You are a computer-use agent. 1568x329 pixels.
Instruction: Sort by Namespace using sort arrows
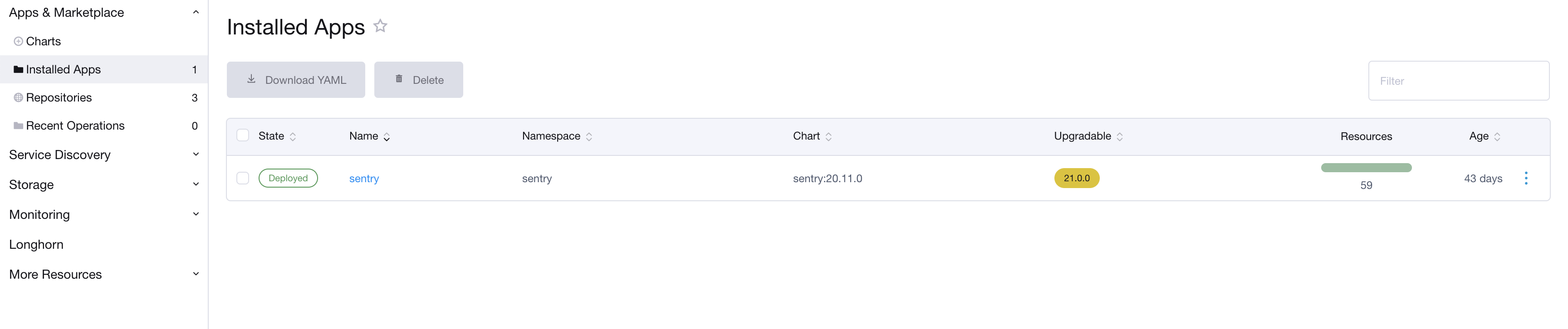[588, 137]
